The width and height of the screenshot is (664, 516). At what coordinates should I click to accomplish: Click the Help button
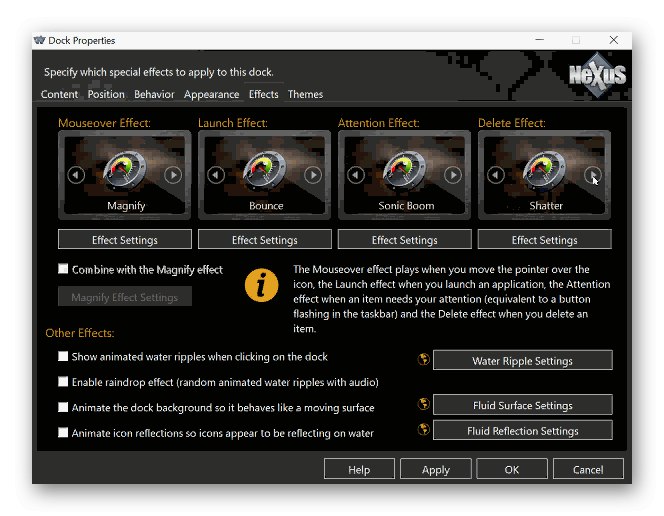359,469
